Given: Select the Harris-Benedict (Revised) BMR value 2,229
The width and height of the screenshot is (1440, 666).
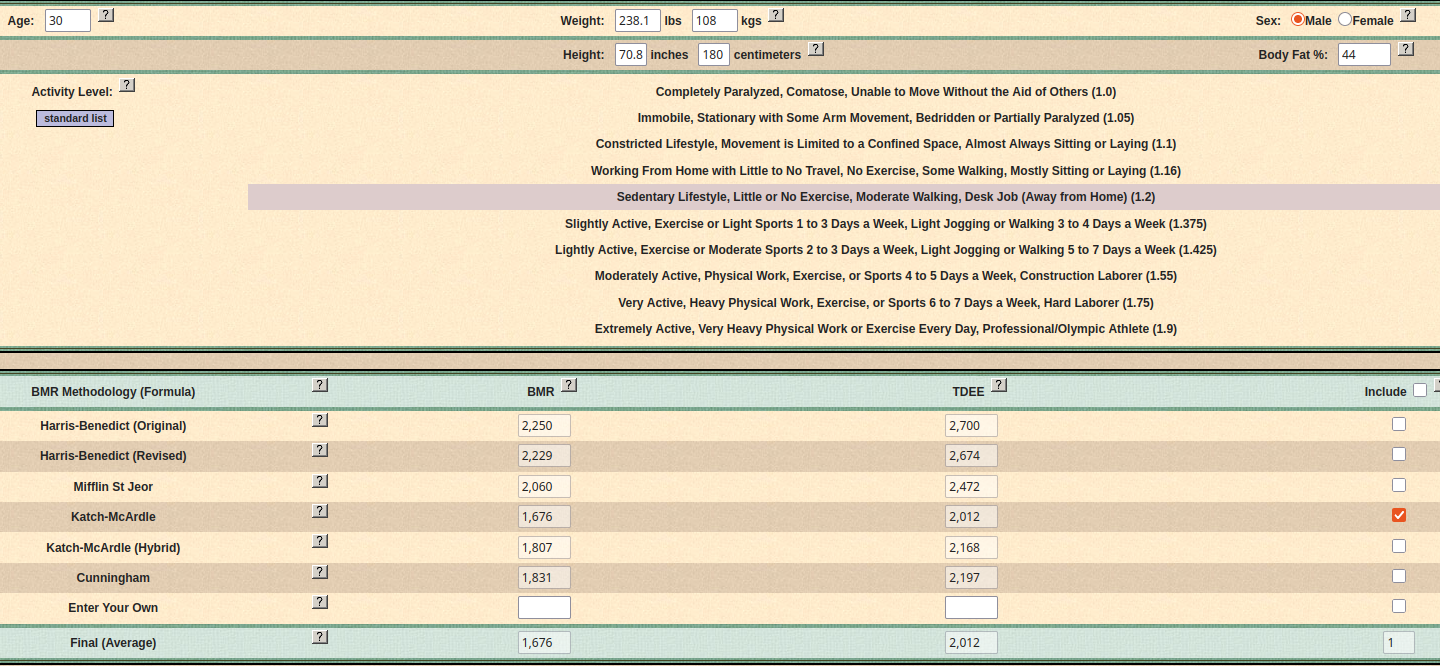Looking at the screenshot, I should tap(544, 456).
